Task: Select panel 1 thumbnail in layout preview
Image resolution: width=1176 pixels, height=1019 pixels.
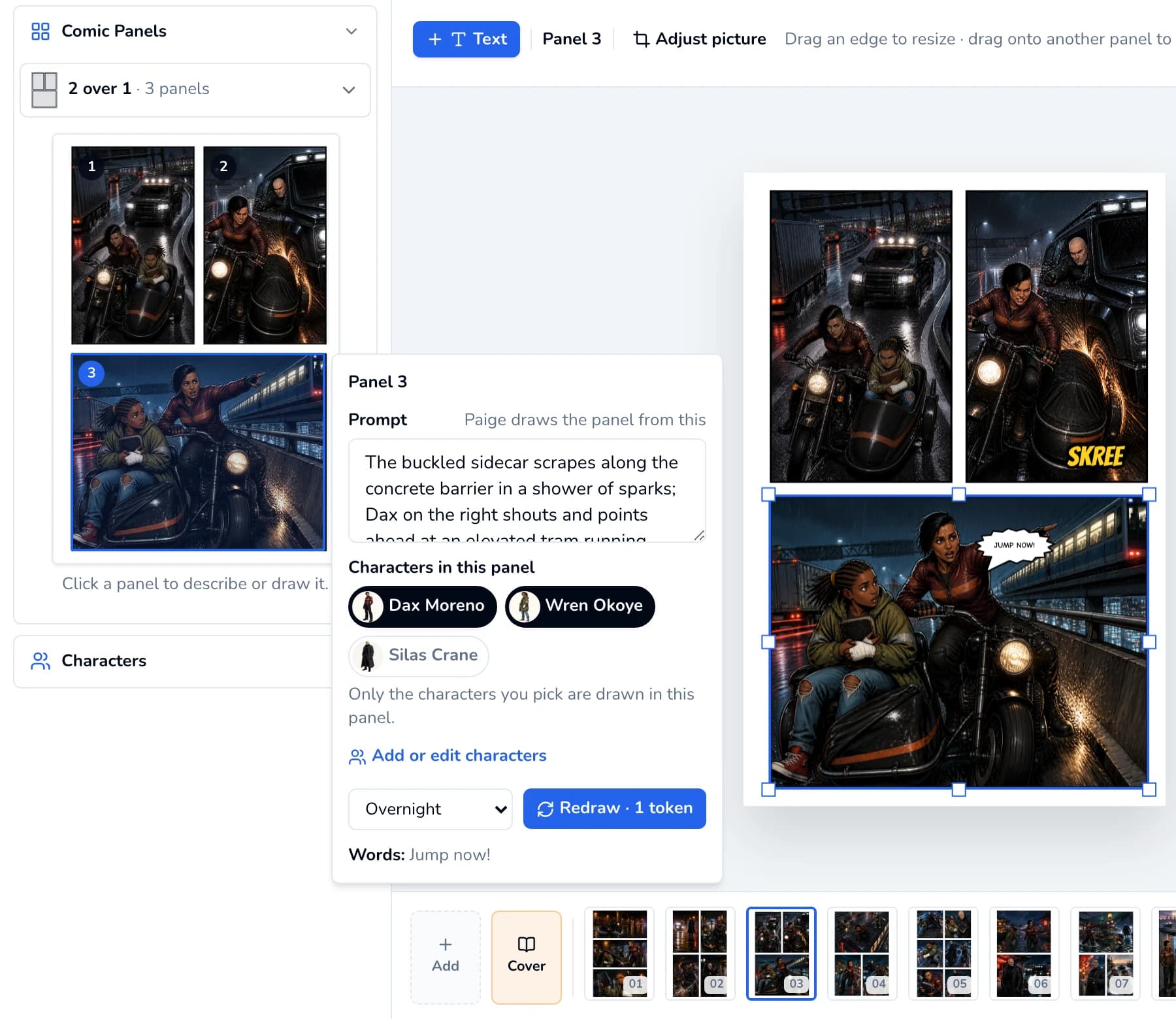Action: [133, 245]
